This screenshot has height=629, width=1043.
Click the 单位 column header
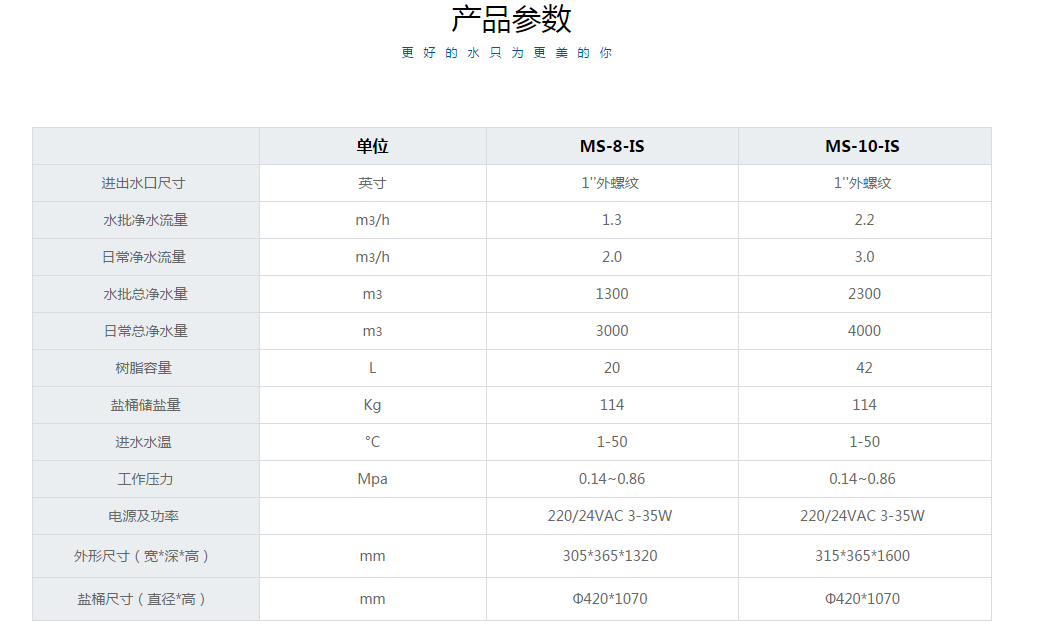[x=372, y=146]
